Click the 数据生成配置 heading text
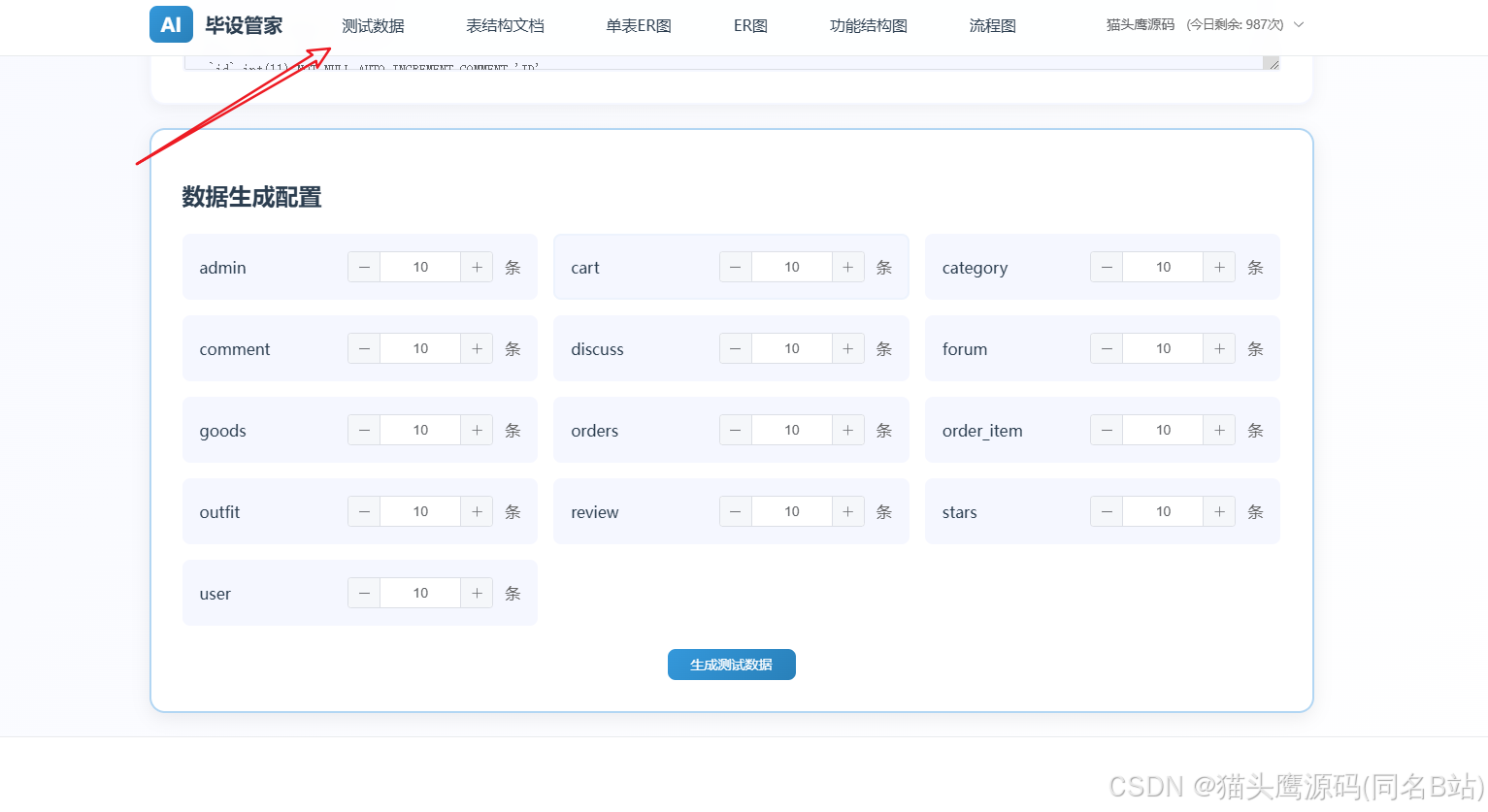The height and width of the screenshot is (812, 1488). tap(251, 197)
